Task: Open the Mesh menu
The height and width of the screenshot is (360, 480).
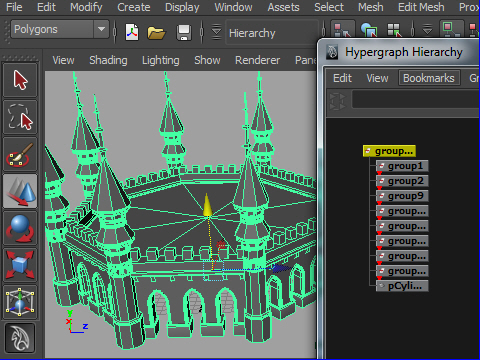Action: click(371, 7)
